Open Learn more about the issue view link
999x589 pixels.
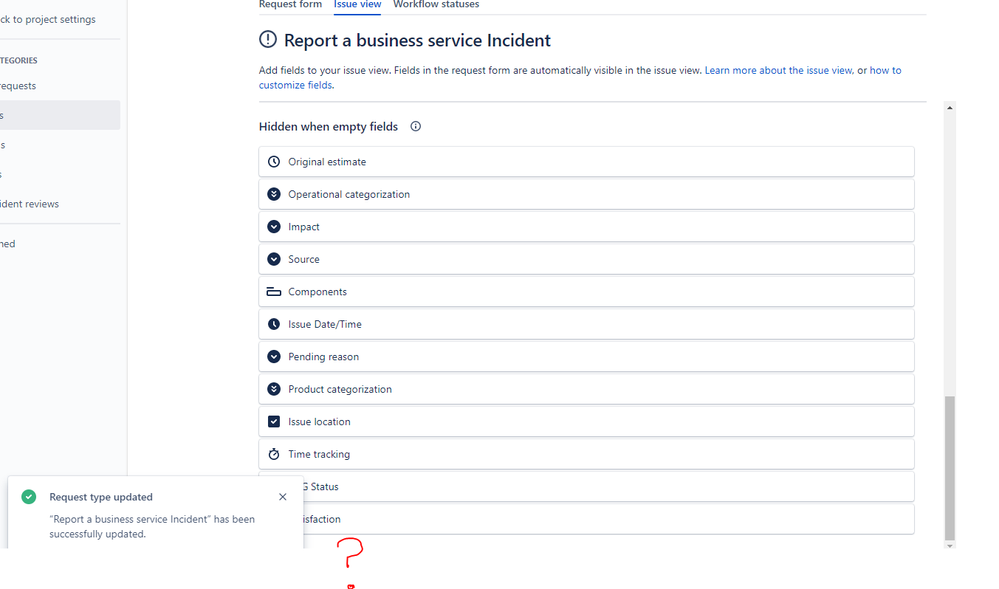click(x=779, y=70)
